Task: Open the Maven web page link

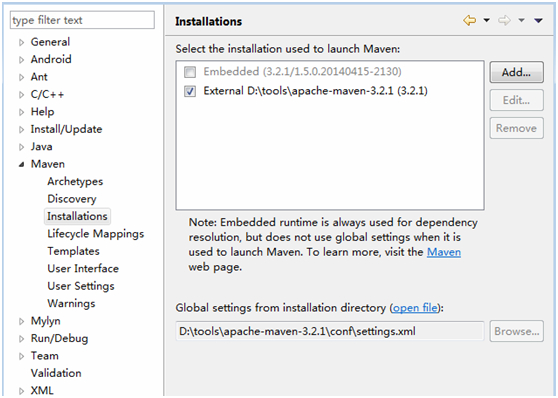Action: (x=444, y=252)
